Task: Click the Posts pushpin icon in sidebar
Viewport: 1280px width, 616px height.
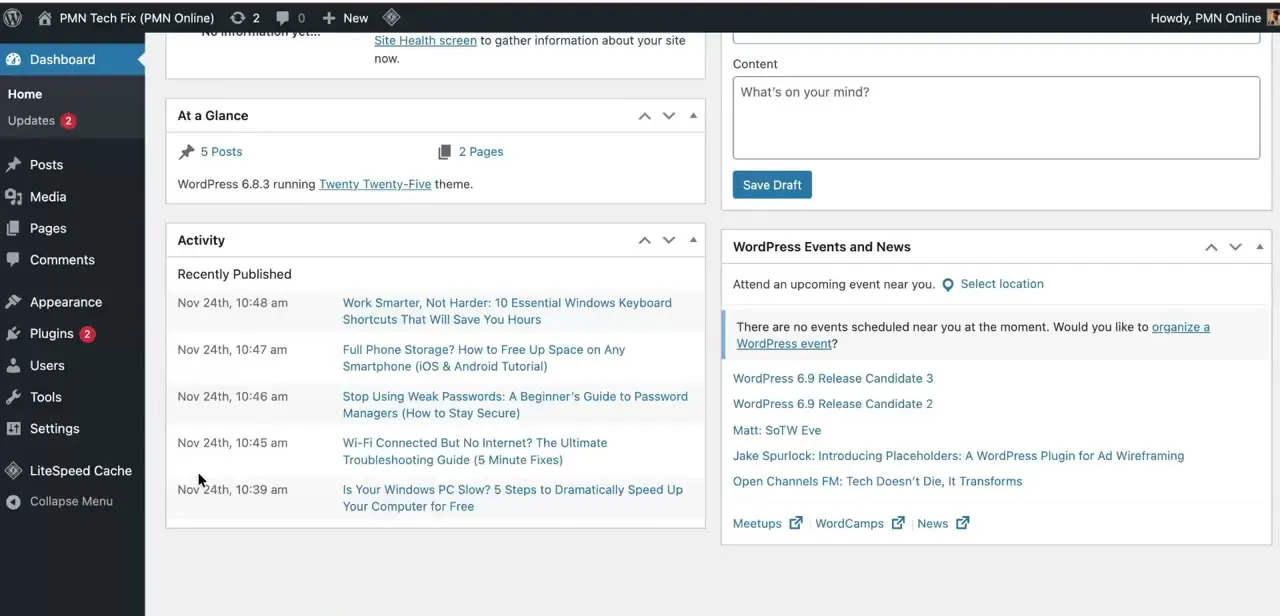Action: pos(13,165)
